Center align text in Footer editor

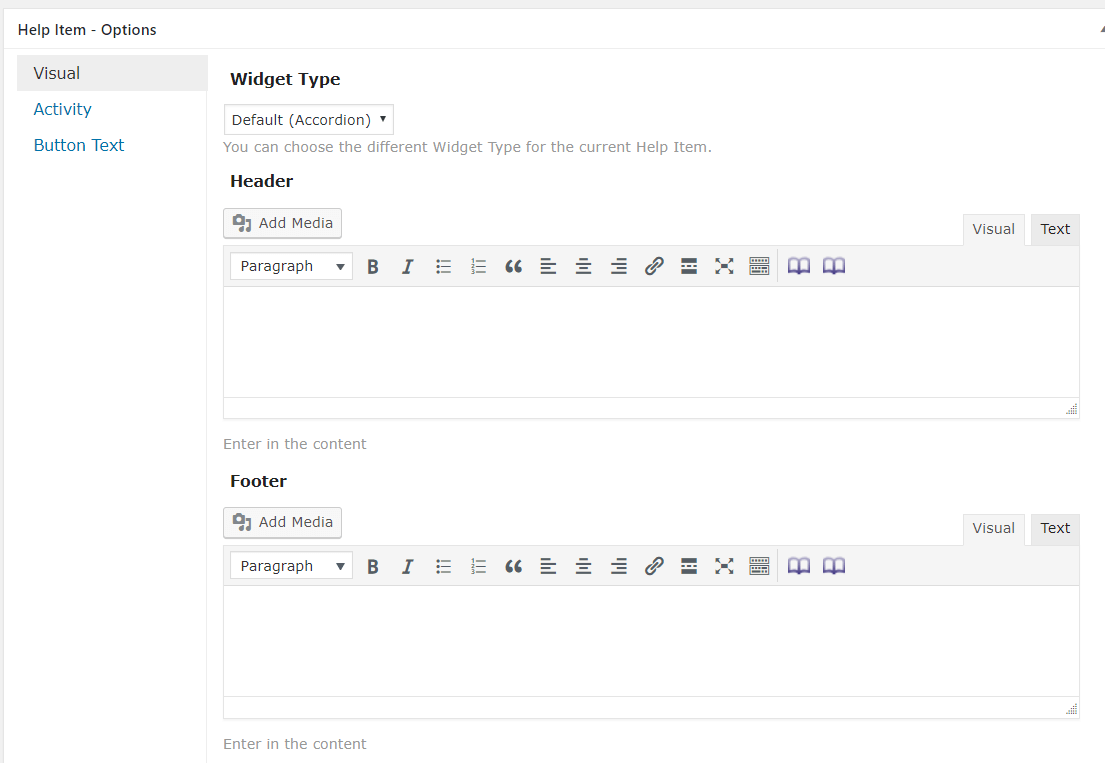point(583,567)
